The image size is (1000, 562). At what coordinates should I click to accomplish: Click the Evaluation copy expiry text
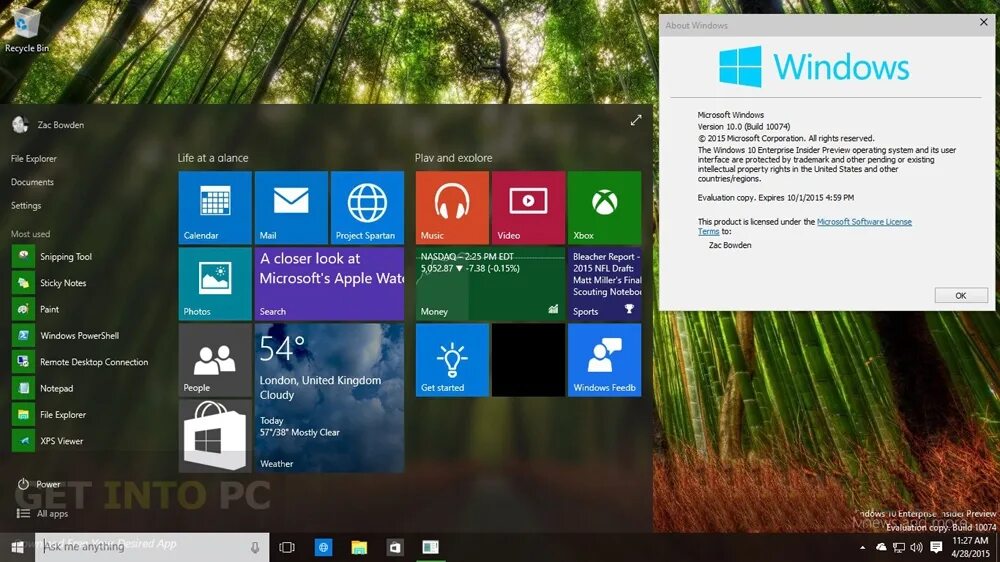776,198
